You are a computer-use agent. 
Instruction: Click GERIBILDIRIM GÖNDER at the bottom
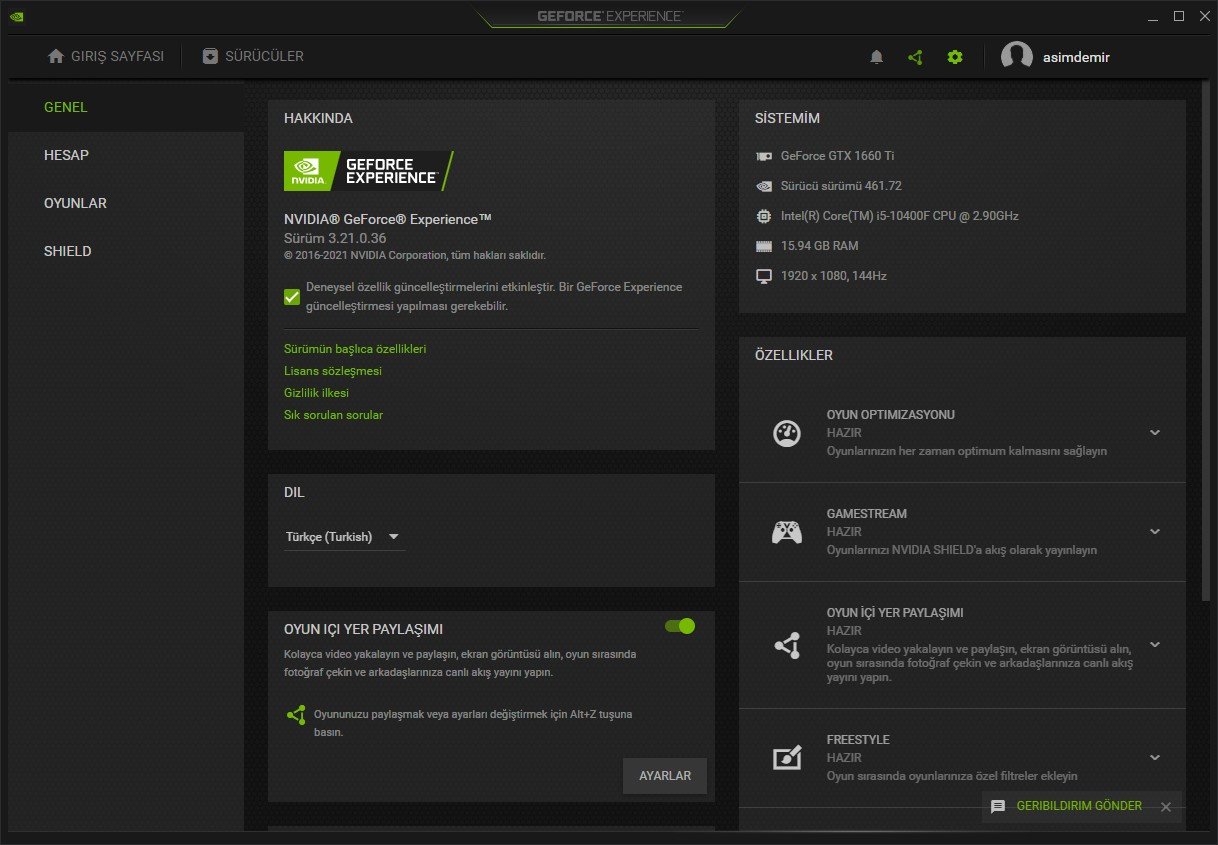pos(1078,806)
